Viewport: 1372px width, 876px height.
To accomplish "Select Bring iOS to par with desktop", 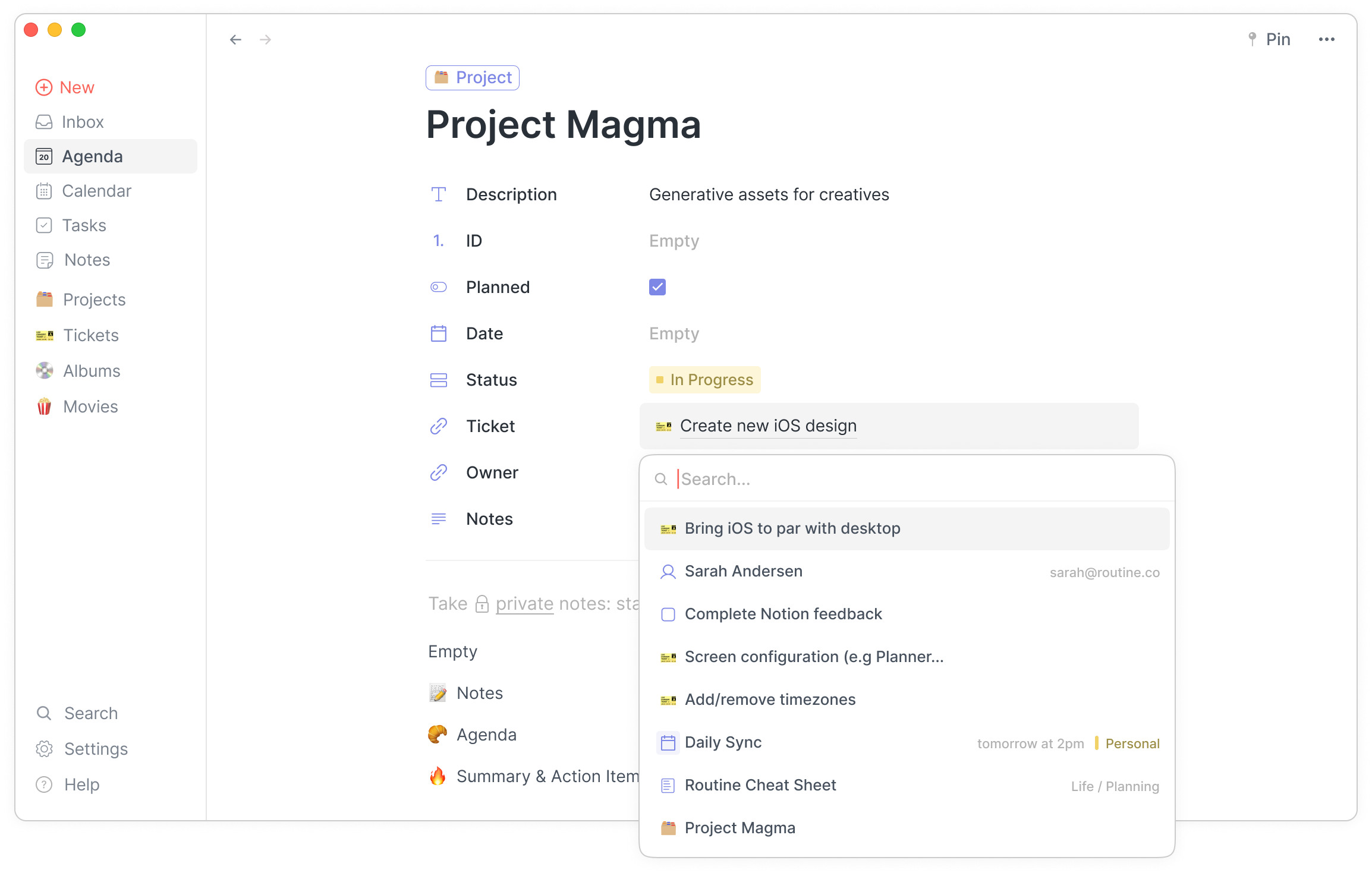I will click(907, 528).
